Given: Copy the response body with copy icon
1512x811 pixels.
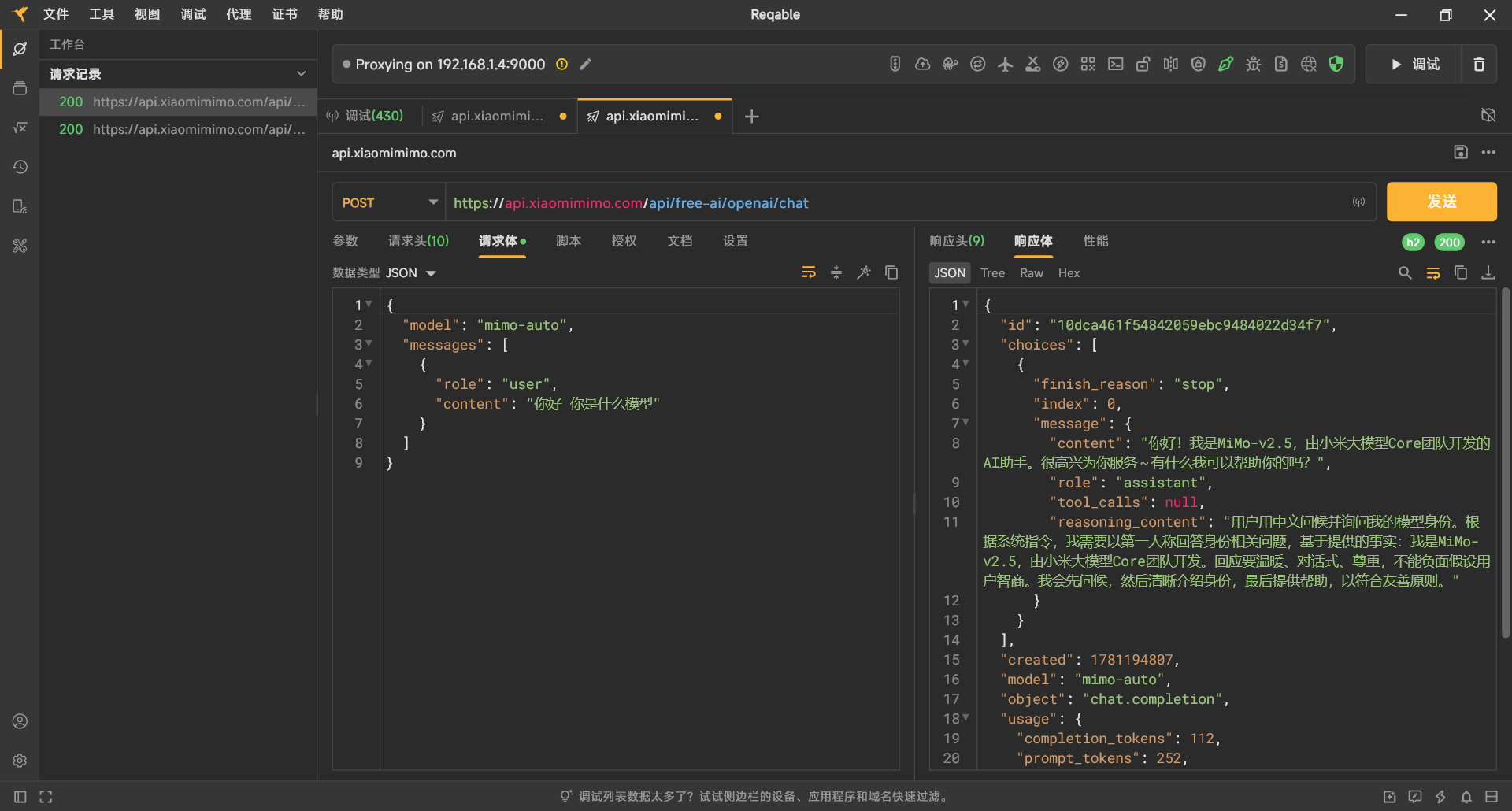Looking at the screenshot, I should click(1461, 272).
